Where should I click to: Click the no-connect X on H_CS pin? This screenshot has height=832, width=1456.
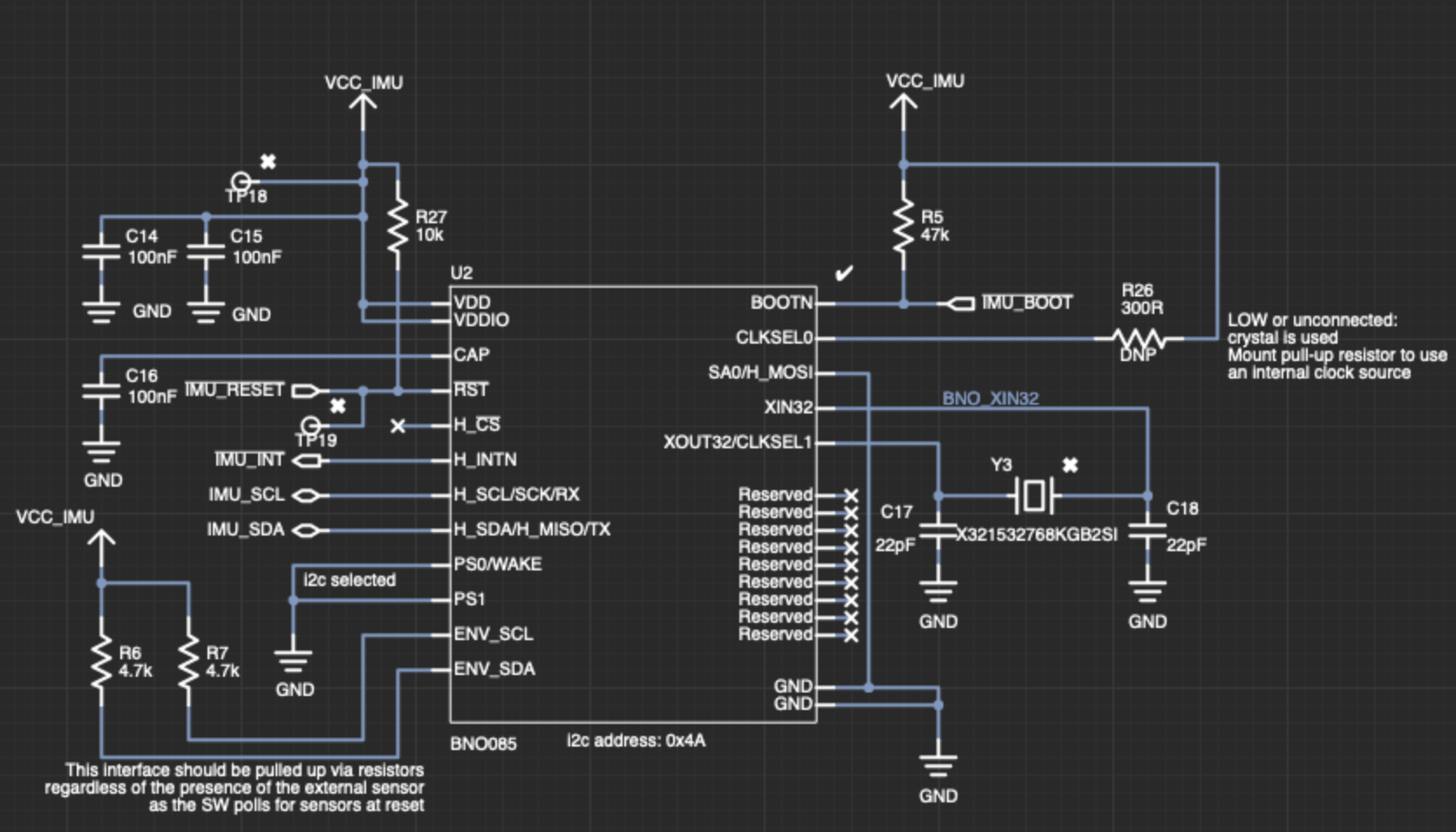[x=398, y=426]
